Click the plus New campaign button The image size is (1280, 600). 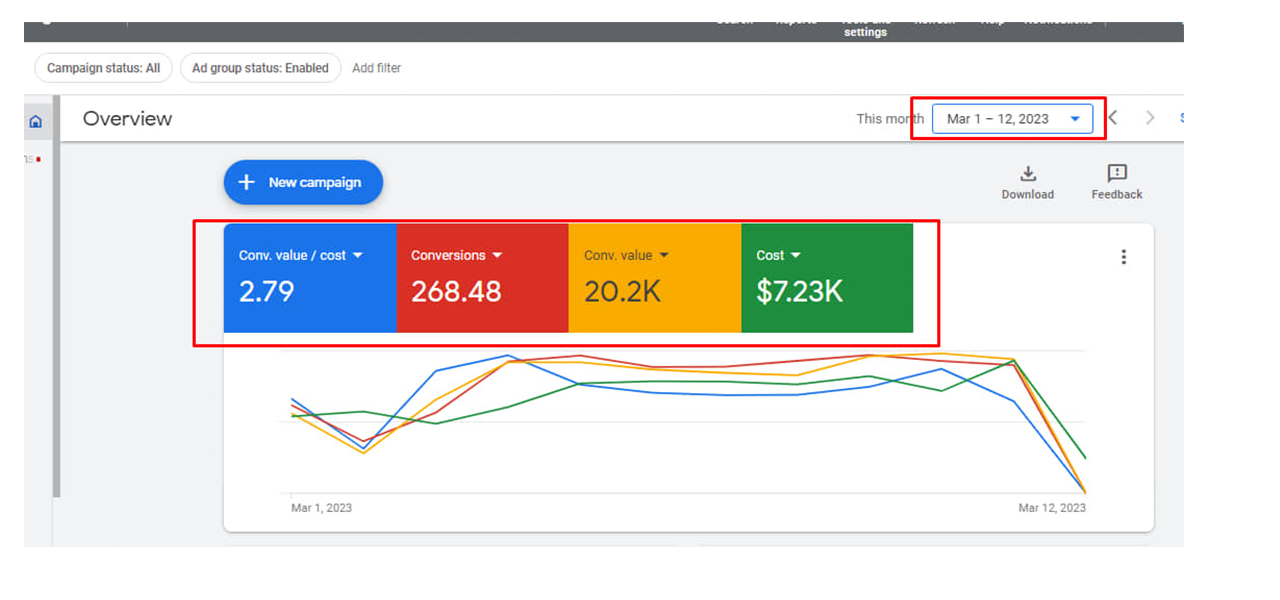303,182
